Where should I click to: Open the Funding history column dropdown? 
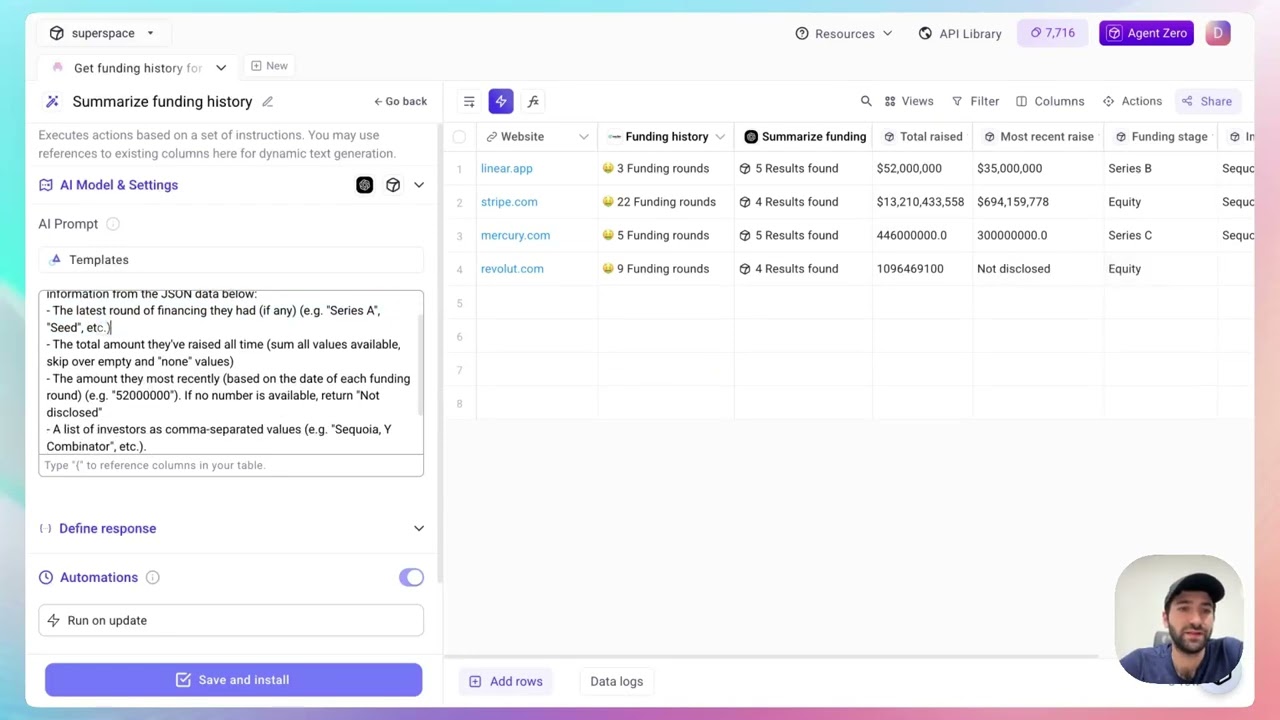click(720, 137)
